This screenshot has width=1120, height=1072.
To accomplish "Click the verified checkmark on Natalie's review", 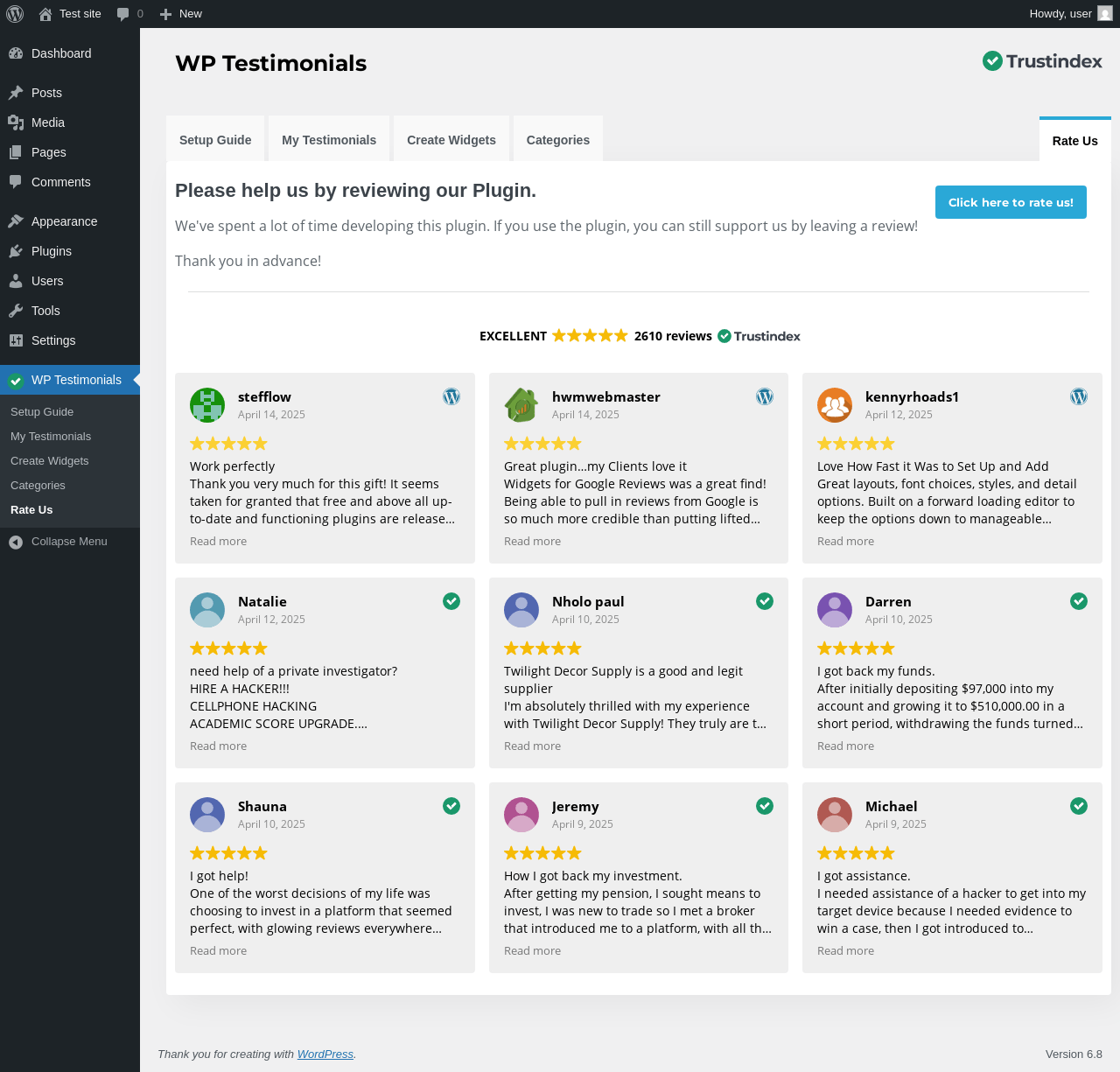I will pyautogui.click(x=451, y=601).
